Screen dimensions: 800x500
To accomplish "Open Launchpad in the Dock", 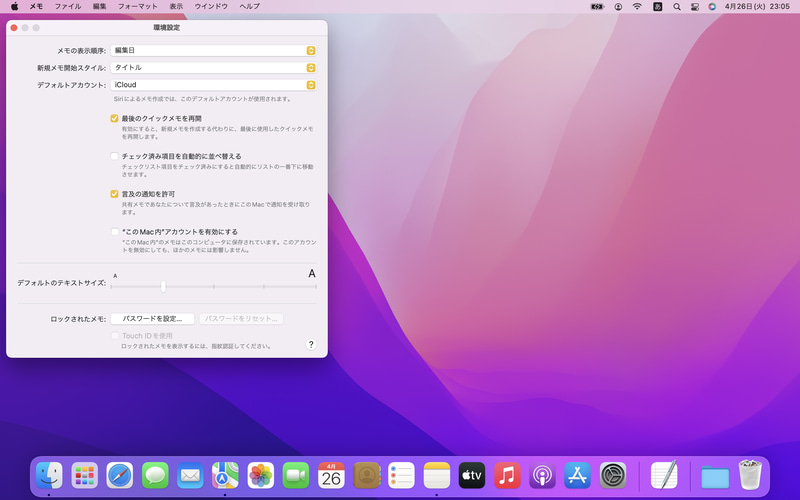I will coord(84,476).
